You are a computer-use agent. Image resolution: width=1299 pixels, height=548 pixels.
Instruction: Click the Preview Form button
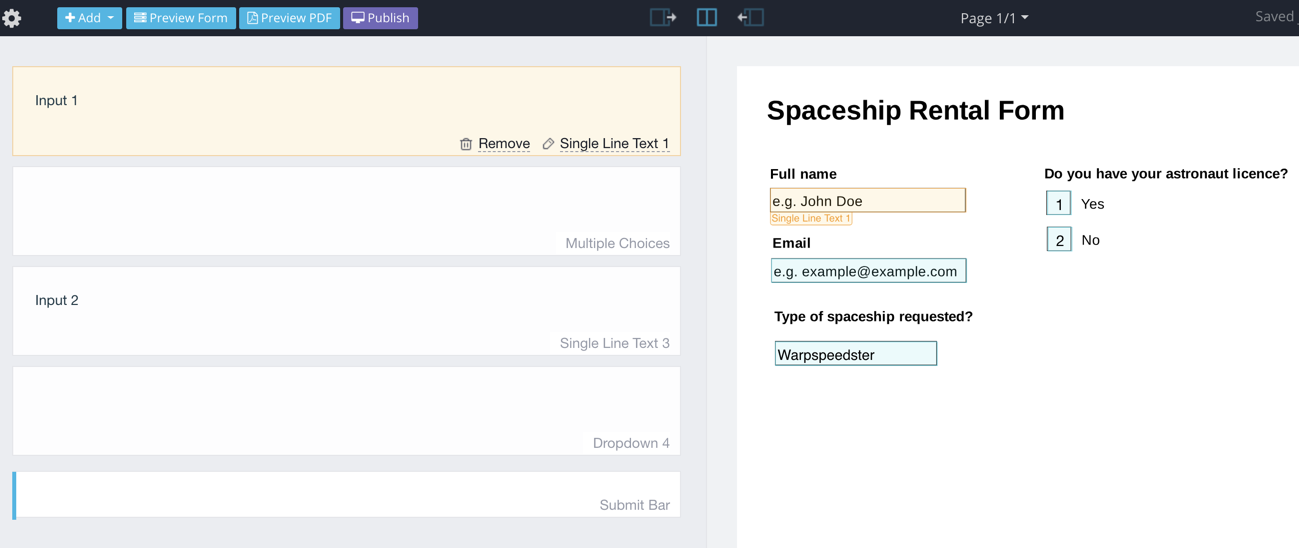point(181,18)
